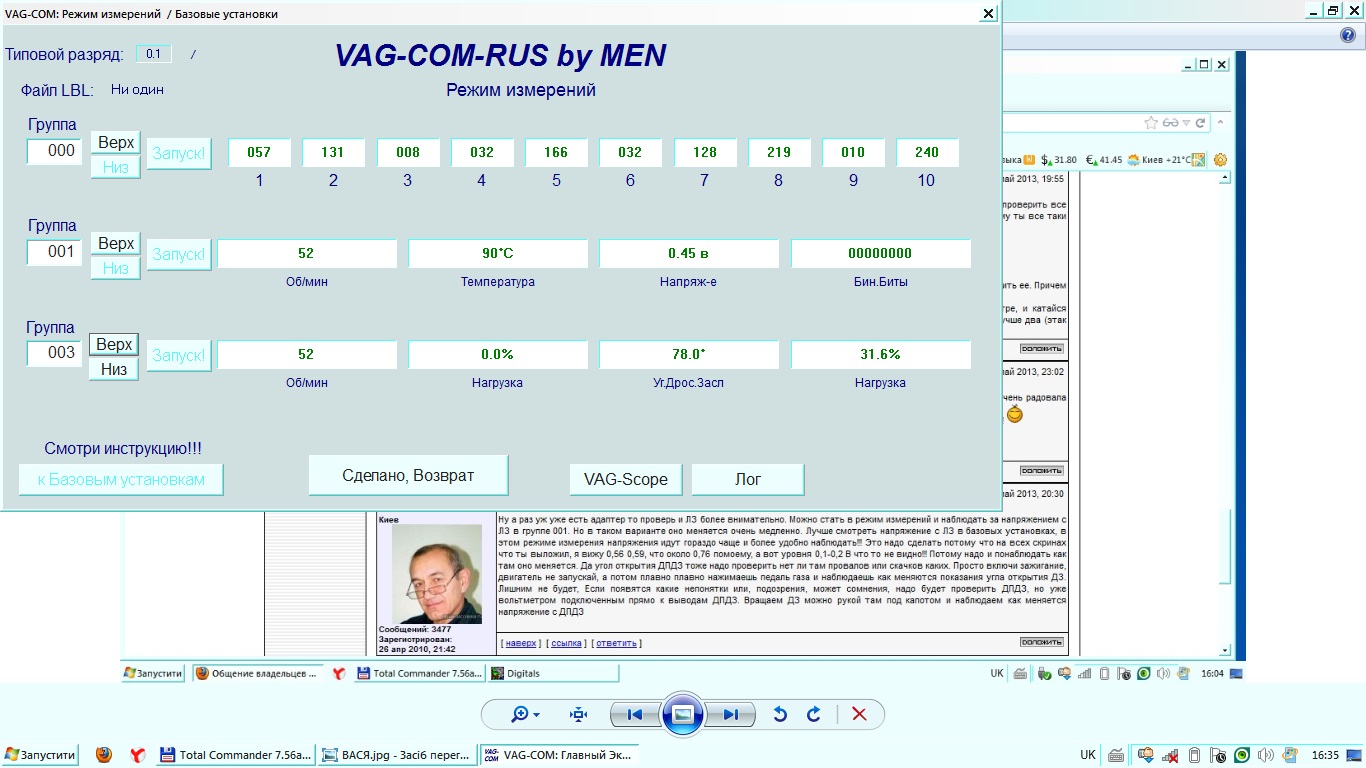The image size is (1366, 768).
Task: Switch to the ВАСЯ.jpg taskbar button
Action: [396, 755]
